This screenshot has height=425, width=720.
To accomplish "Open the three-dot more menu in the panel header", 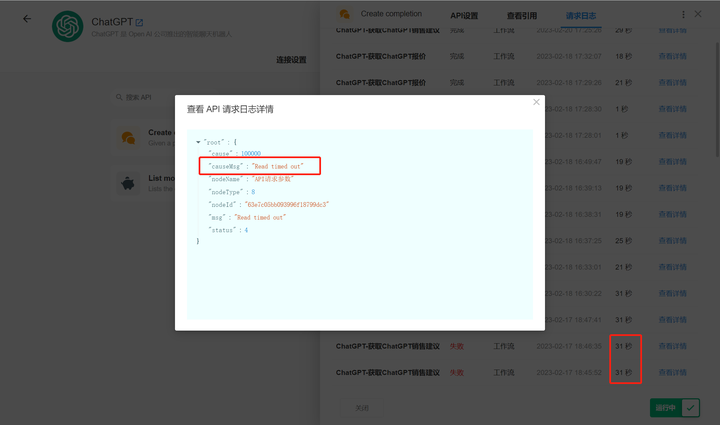I will click(683, 15).
